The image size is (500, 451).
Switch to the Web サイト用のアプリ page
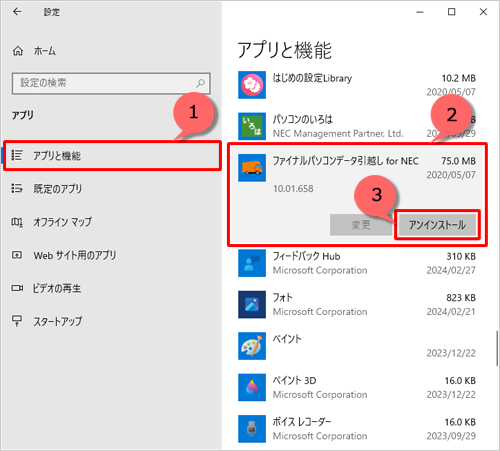(x=75, y=255)
